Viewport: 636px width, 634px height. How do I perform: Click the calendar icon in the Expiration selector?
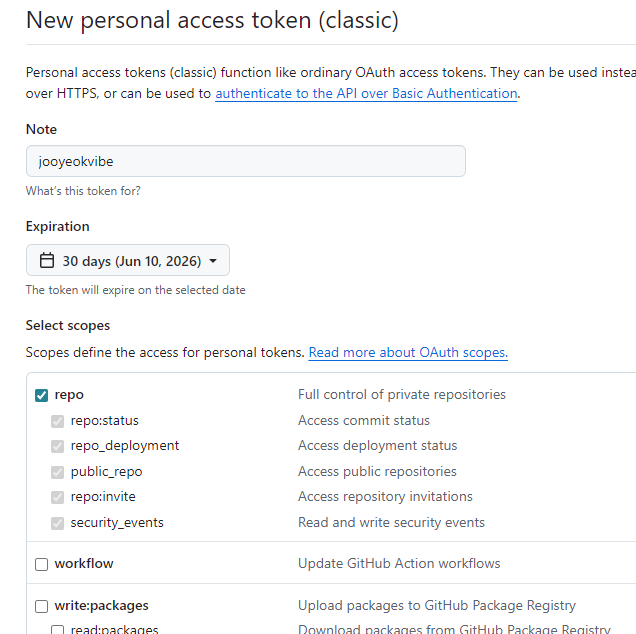pyautogui.click(x=47, y=260)
